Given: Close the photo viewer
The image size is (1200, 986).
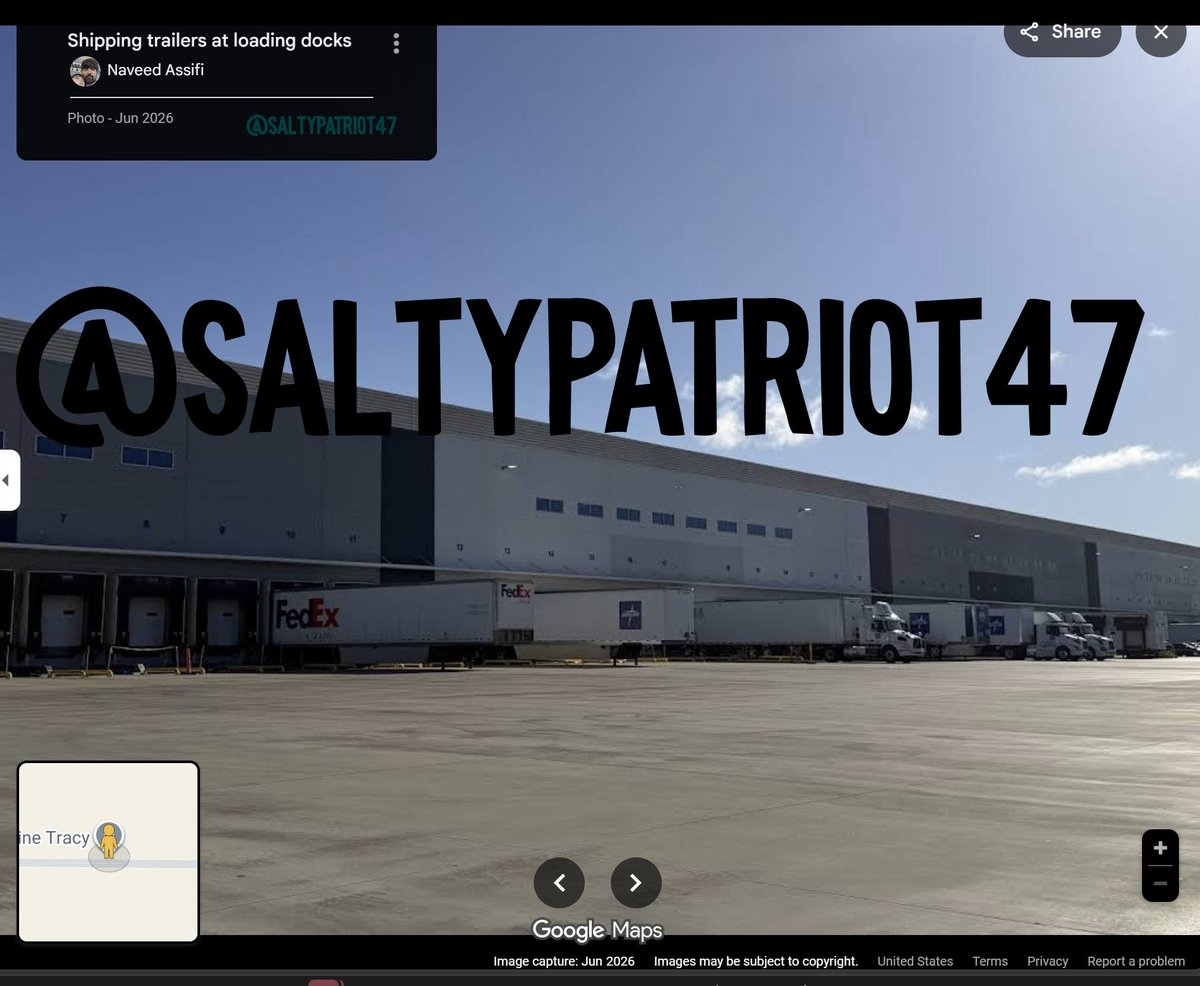Looking at the screenshot, I should point(1160,33).
